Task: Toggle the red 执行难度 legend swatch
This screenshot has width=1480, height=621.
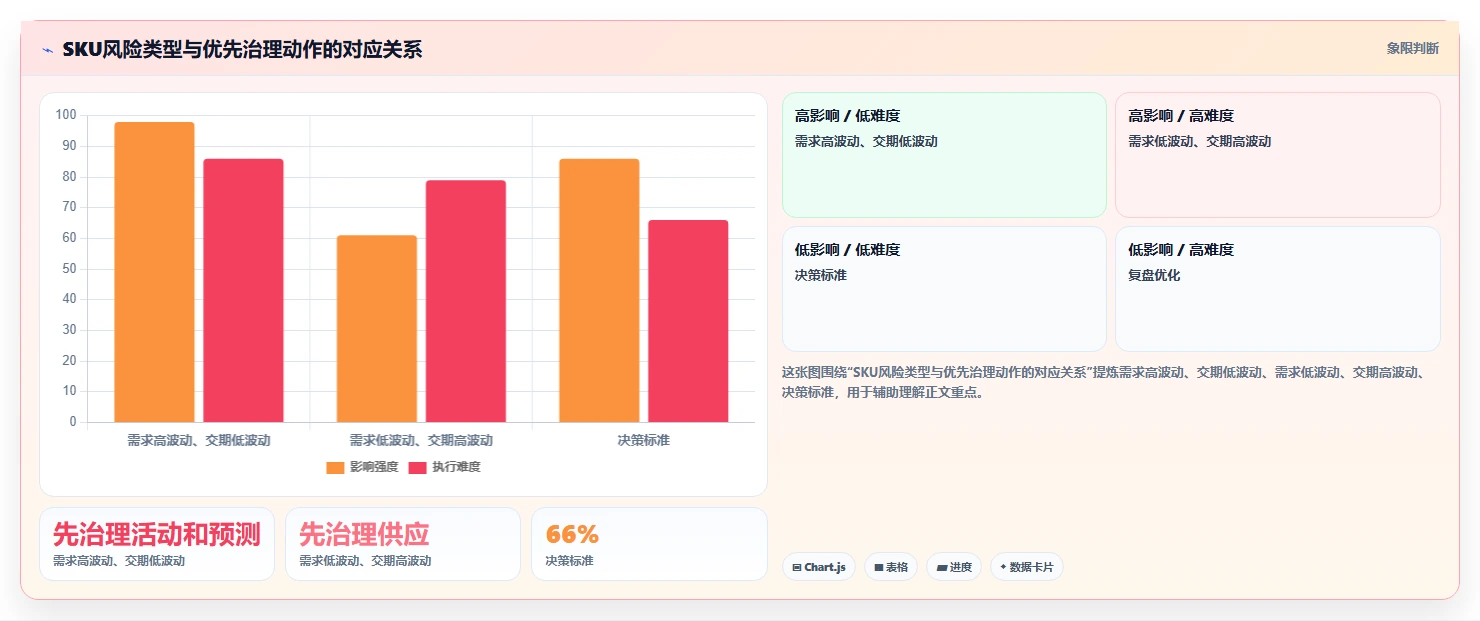Action: point(418,467)
